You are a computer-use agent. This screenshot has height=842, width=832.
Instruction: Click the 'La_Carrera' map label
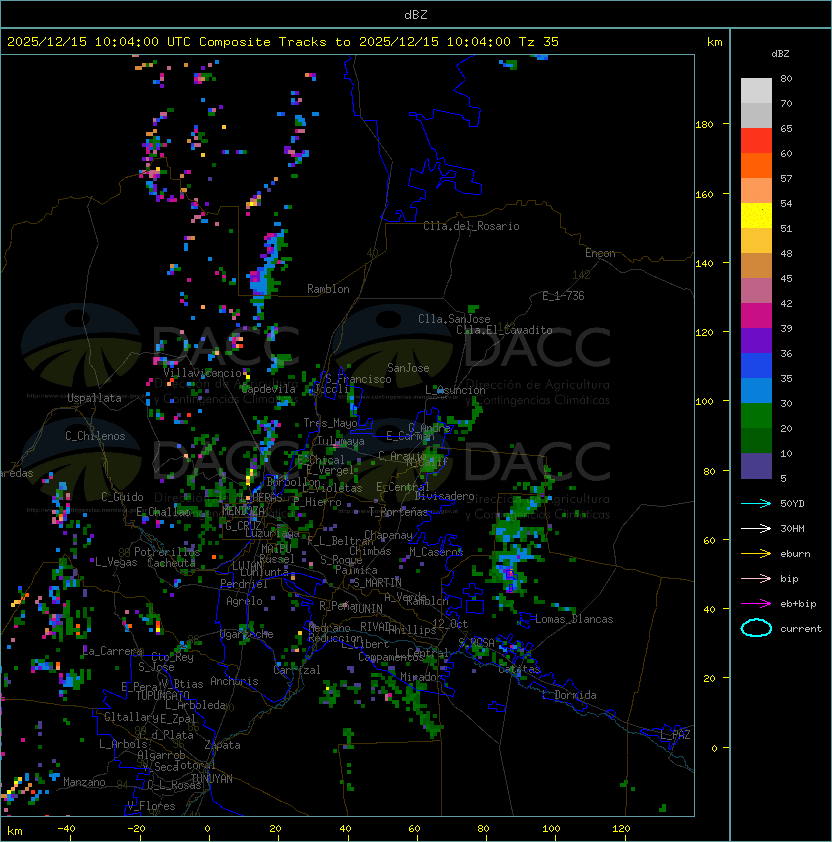coord(113,651)
